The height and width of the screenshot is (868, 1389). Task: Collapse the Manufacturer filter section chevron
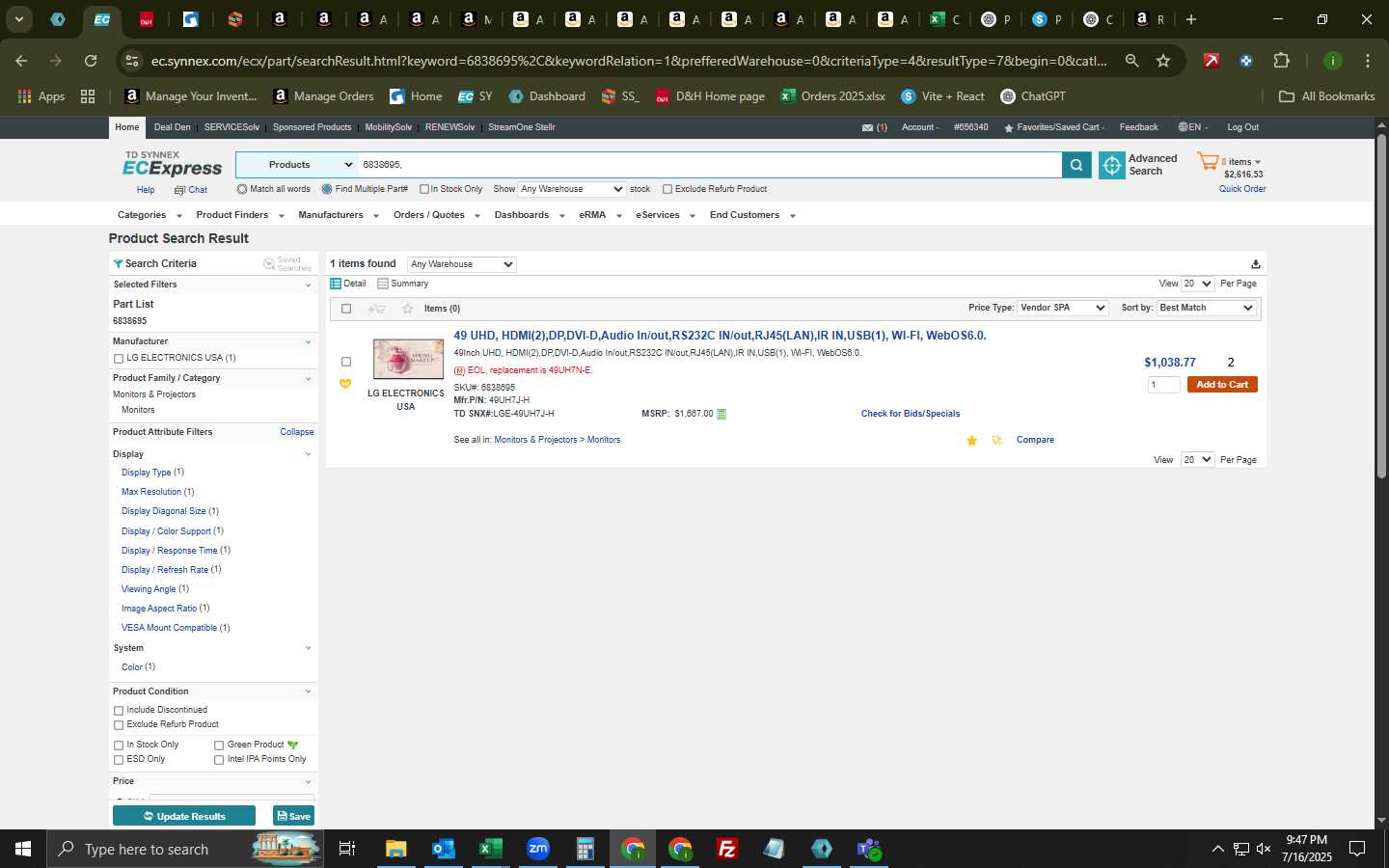click(309, 342)
